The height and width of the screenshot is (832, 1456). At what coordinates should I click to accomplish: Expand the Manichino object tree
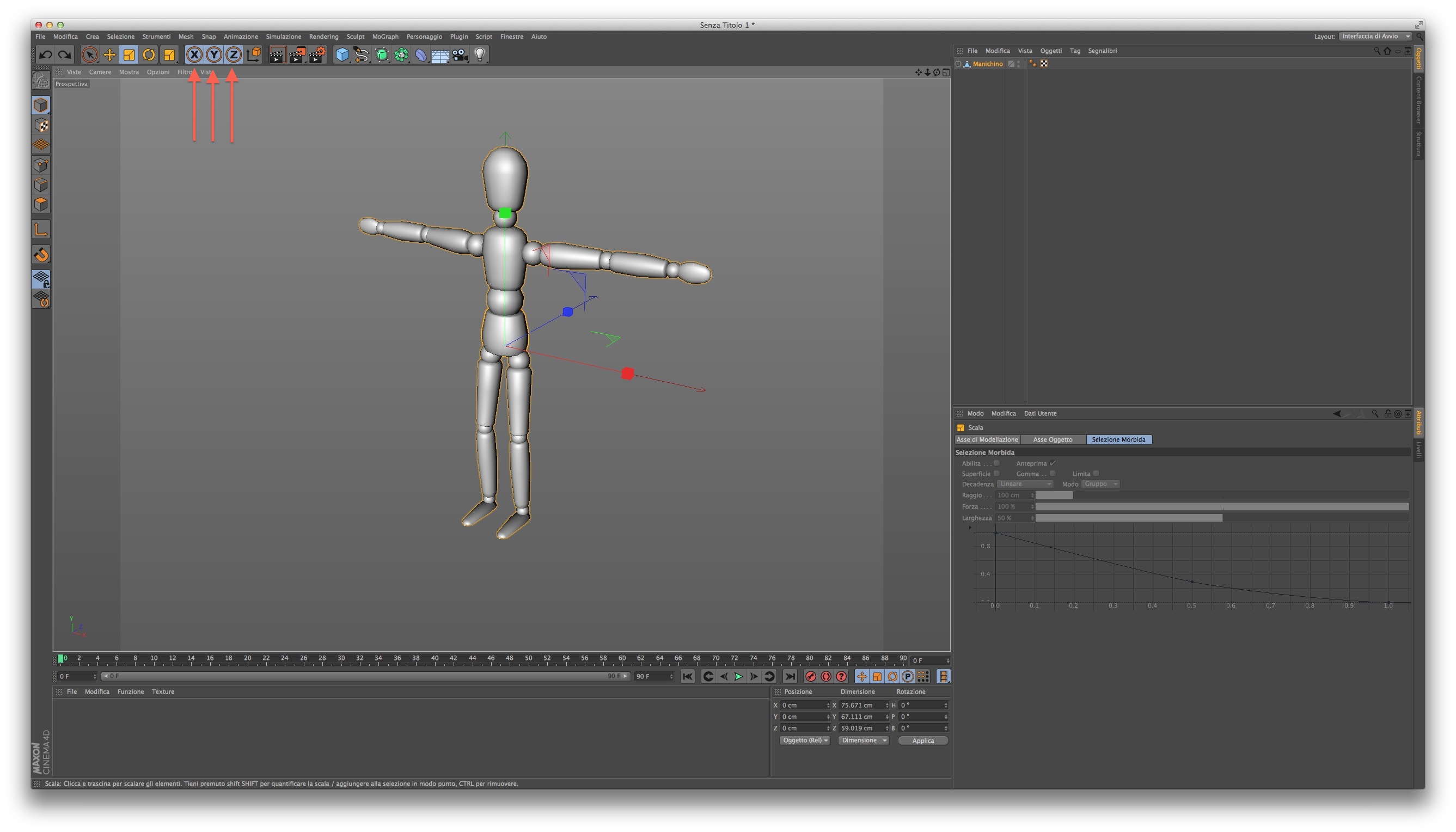click(x=958, y=64)
